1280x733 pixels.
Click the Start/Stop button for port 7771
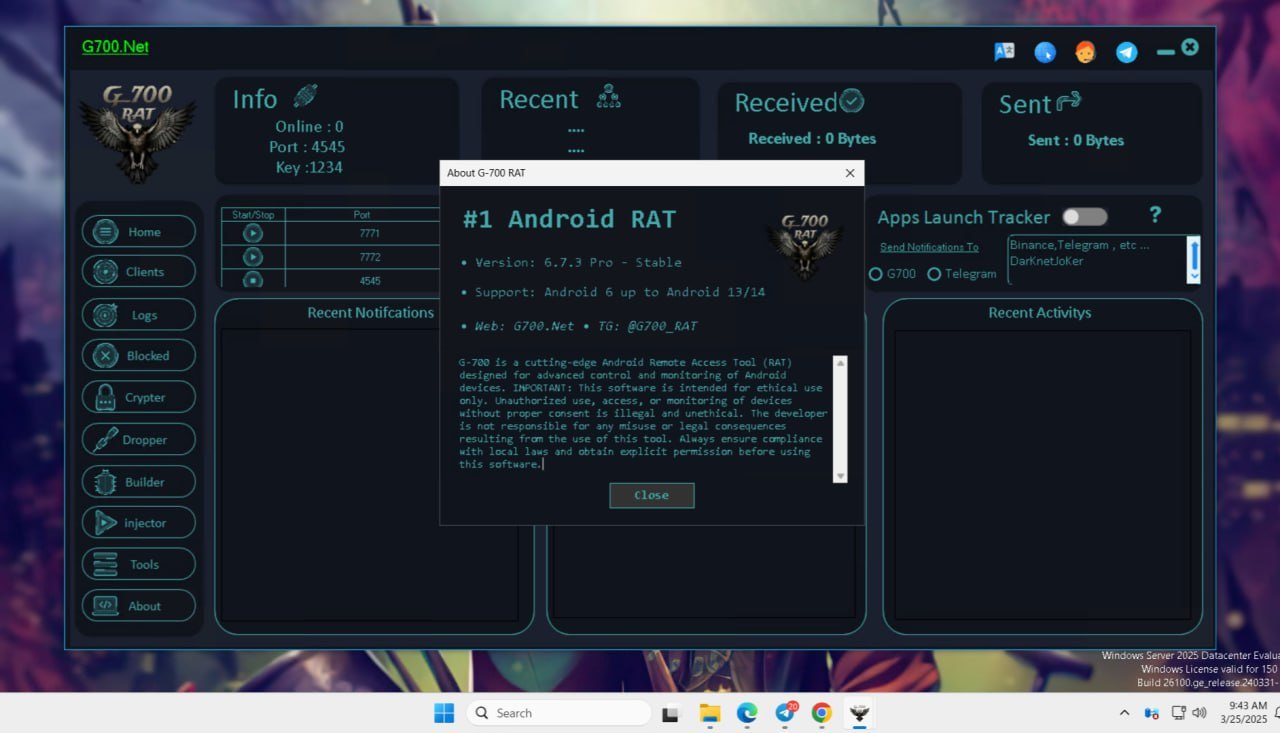point(253,233)
